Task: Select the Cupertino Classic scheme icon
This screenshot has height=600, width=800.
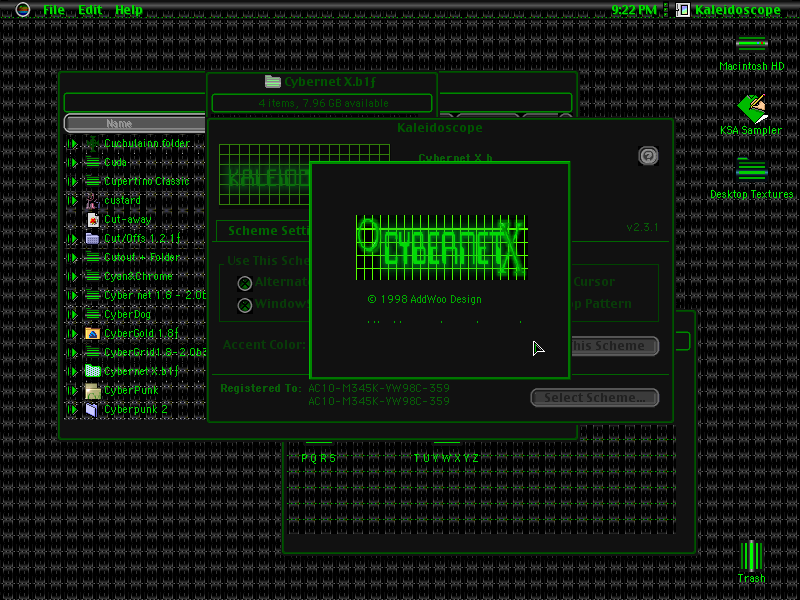Action: [92, 181]
